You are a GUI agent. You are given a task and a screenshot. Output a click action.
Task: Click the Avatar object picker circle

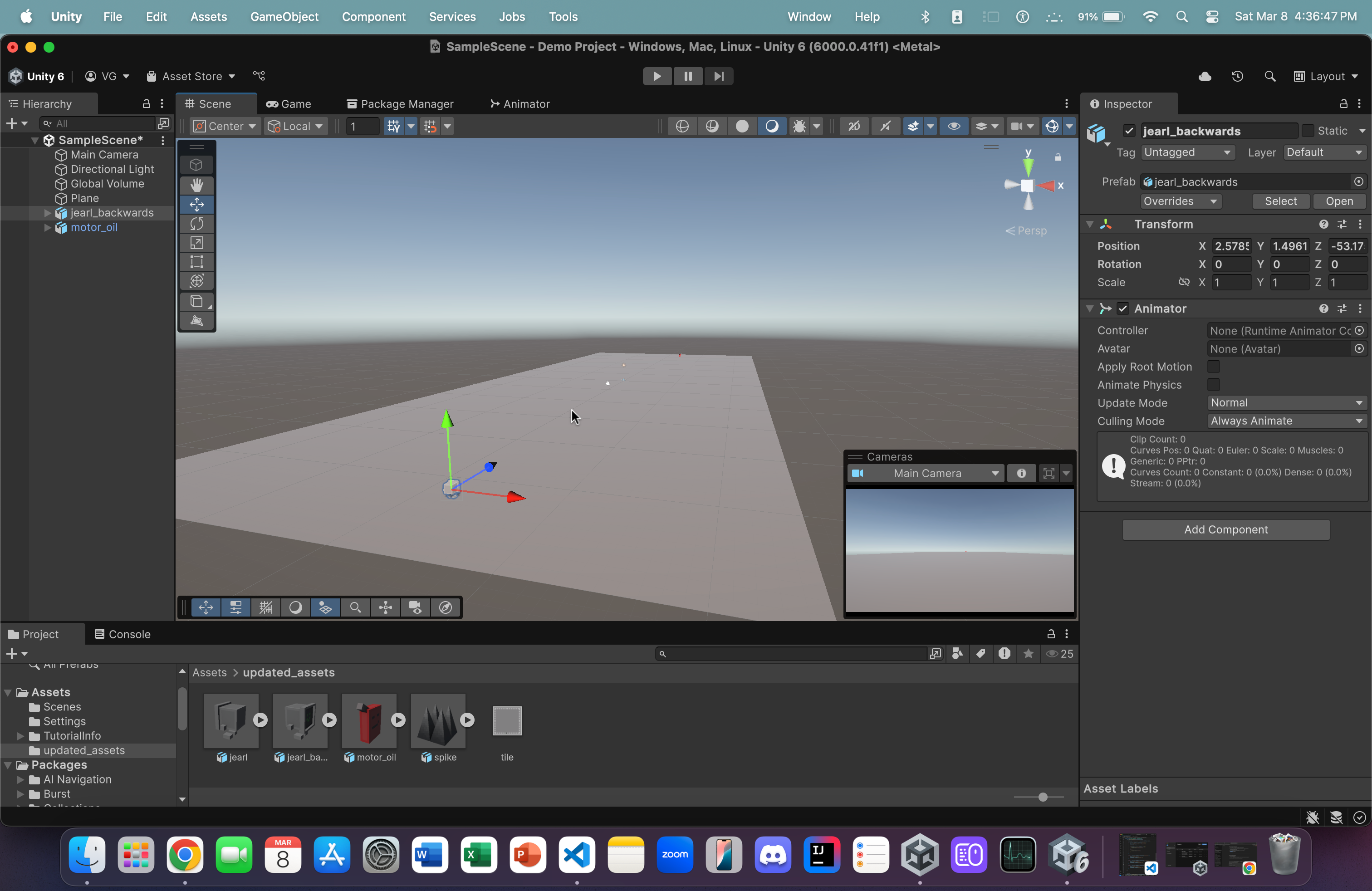coord(1359,349)
